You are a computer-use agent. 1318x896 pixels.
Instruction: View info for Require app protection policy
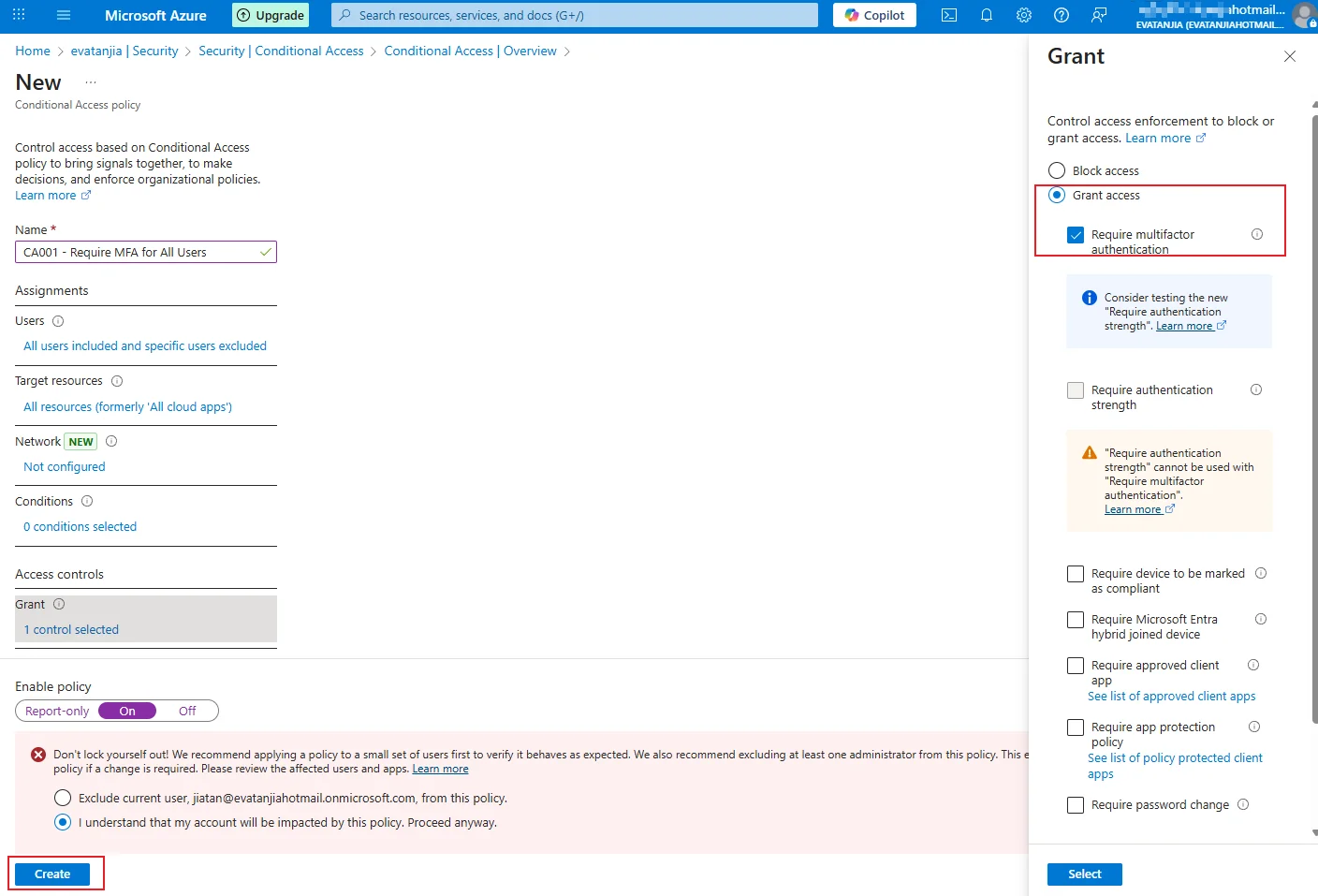[x=1254, y=727]
